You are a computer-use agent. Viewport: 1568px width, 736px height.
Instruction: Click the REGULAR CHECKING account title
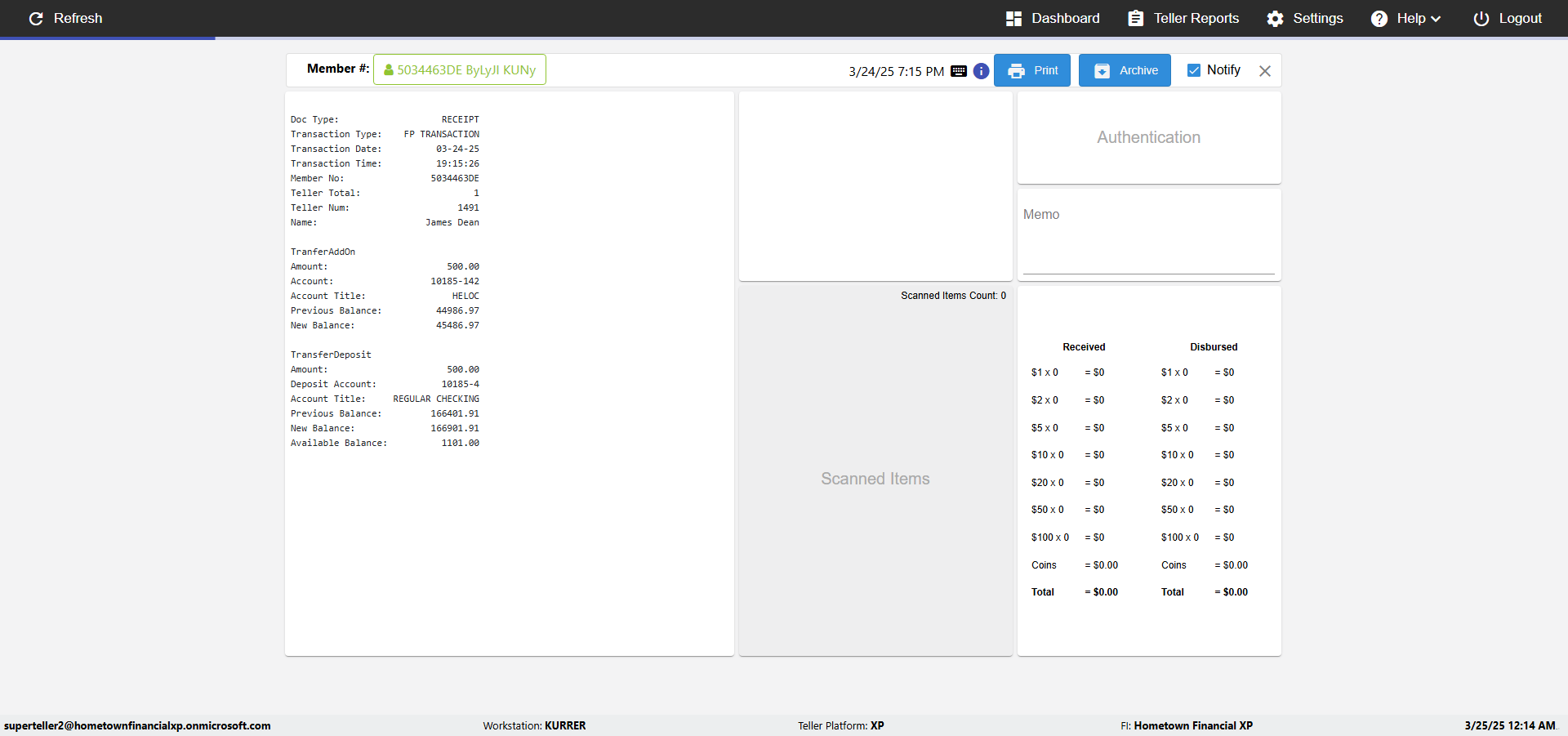436,399
